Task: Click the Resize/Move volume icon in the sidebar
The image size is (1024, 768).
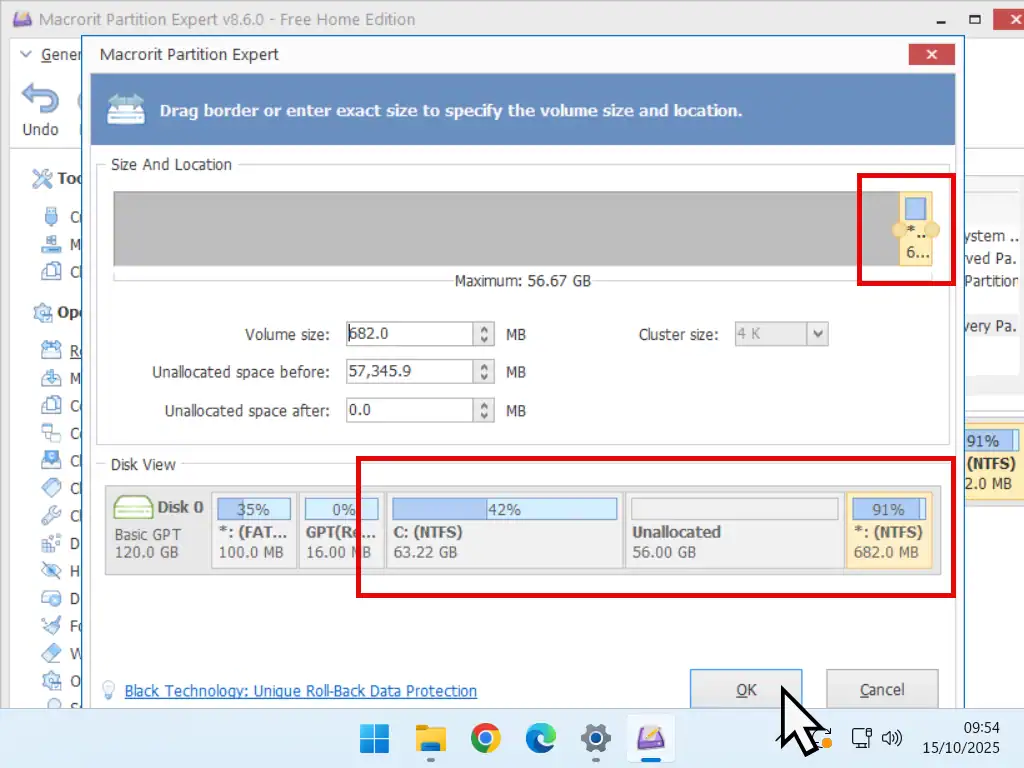Action: [51, 351]
